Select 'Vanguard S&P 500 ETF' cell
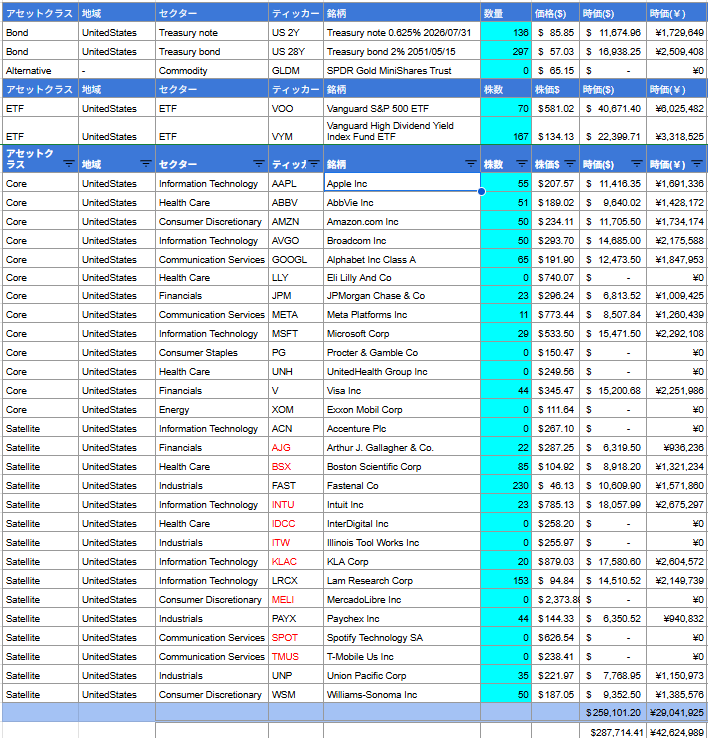The image size is (708, 738). tap(402, 108)
